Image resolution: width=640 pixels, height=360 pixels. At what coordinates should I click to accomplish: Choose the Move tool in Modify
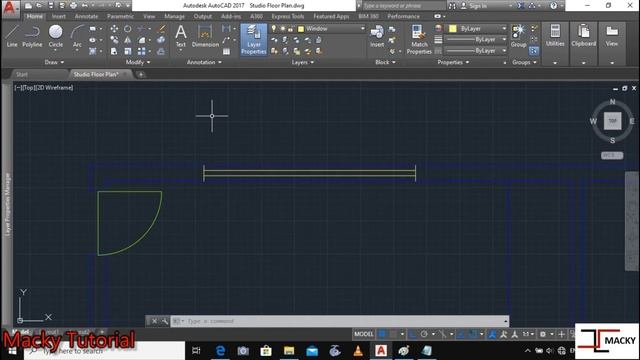pyautogui.click(x=114, y=29)
